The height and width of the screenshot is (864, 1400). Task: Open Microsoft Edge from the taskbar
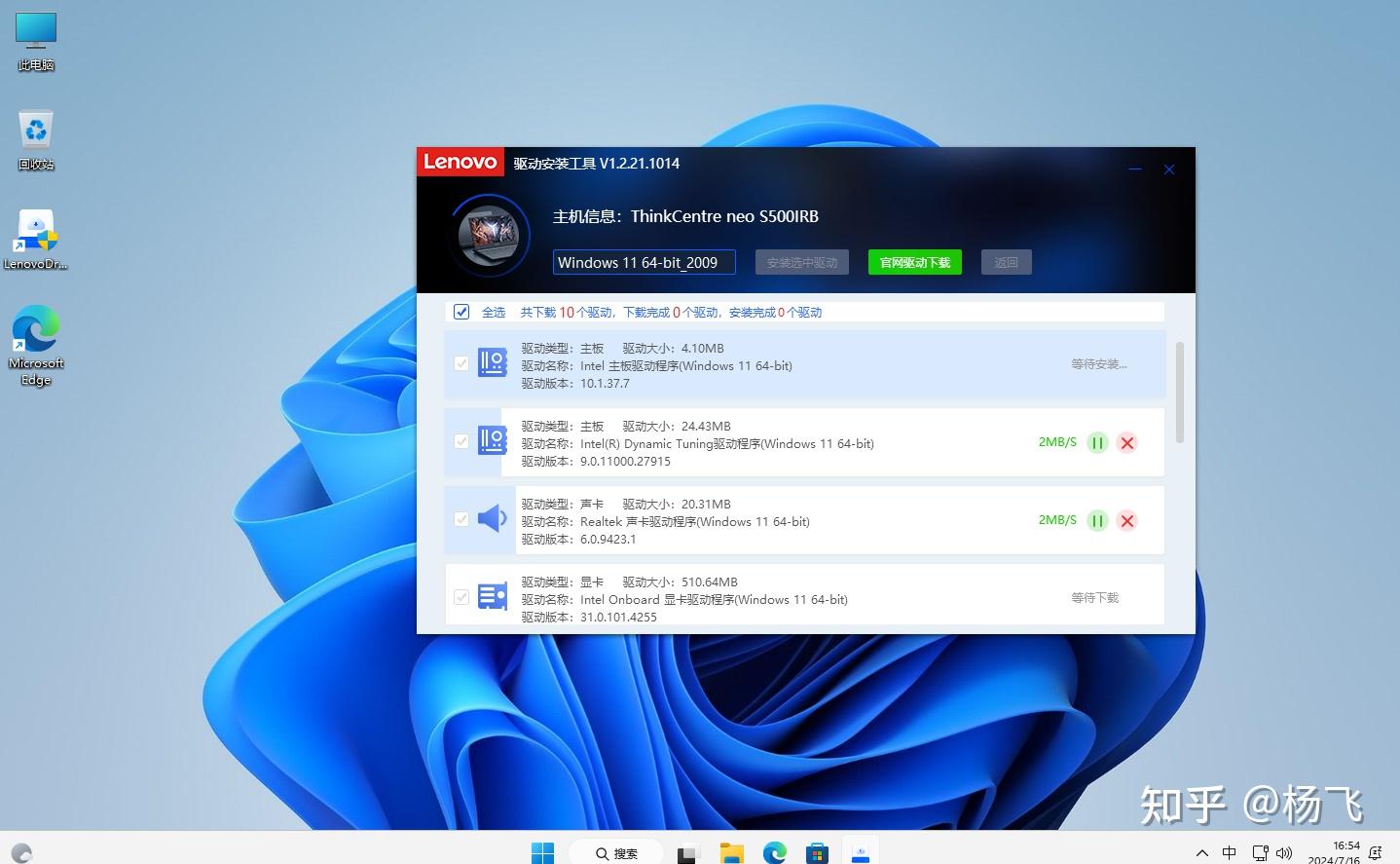774,852
